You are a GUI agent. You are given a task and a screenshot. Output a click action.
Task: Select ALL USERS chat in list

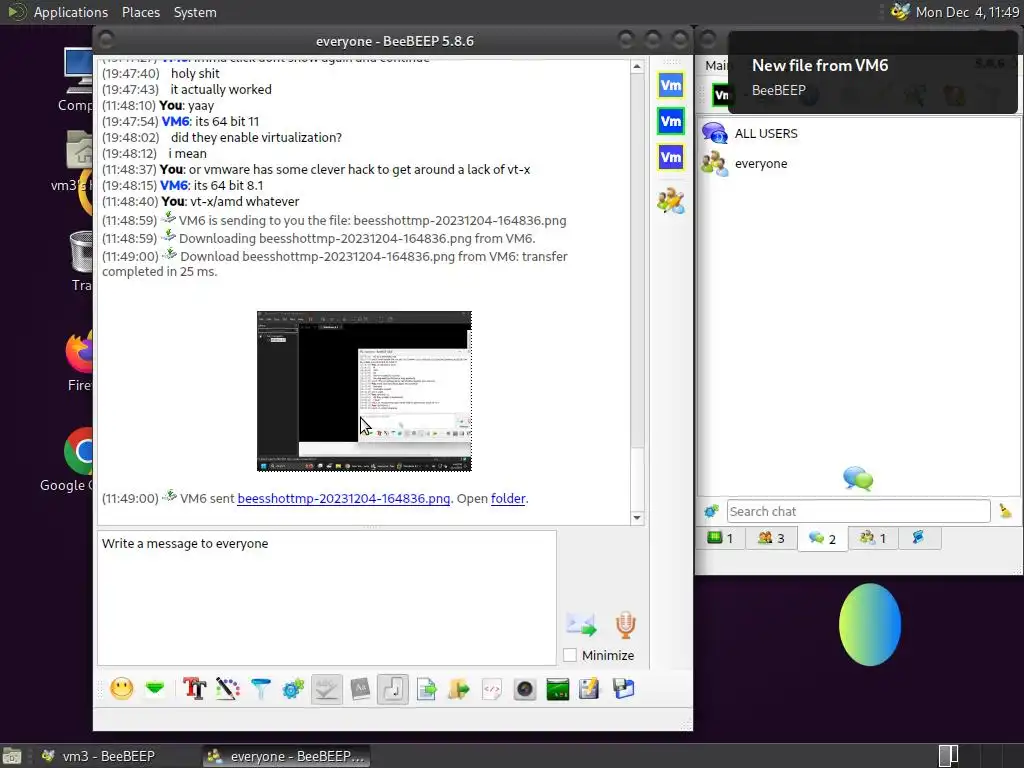858,133
